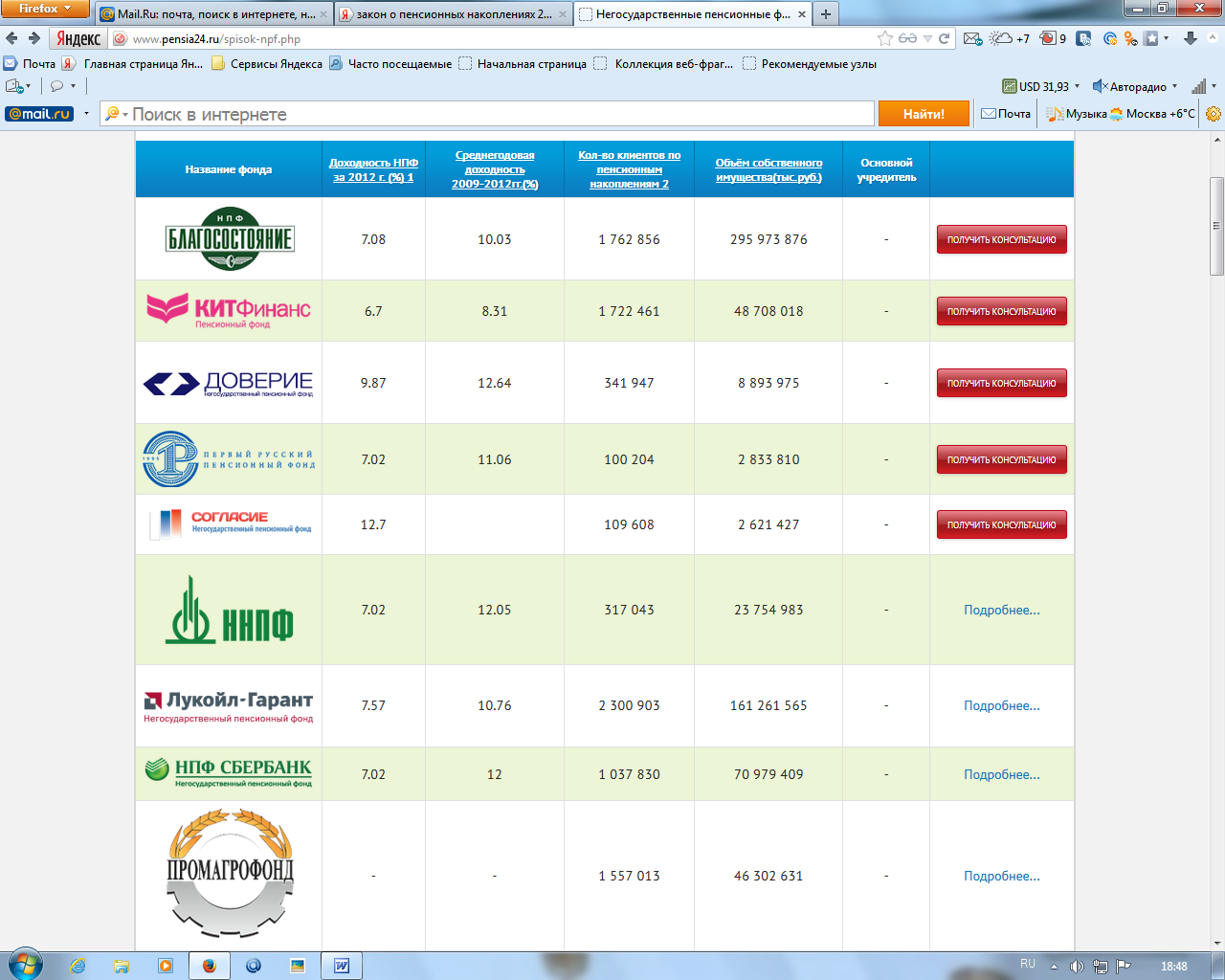Image resolution: width=1225 pixels, height=980 pixels.
Task: Get consultation for the Согласие fund
Action: pos(1001,524)
